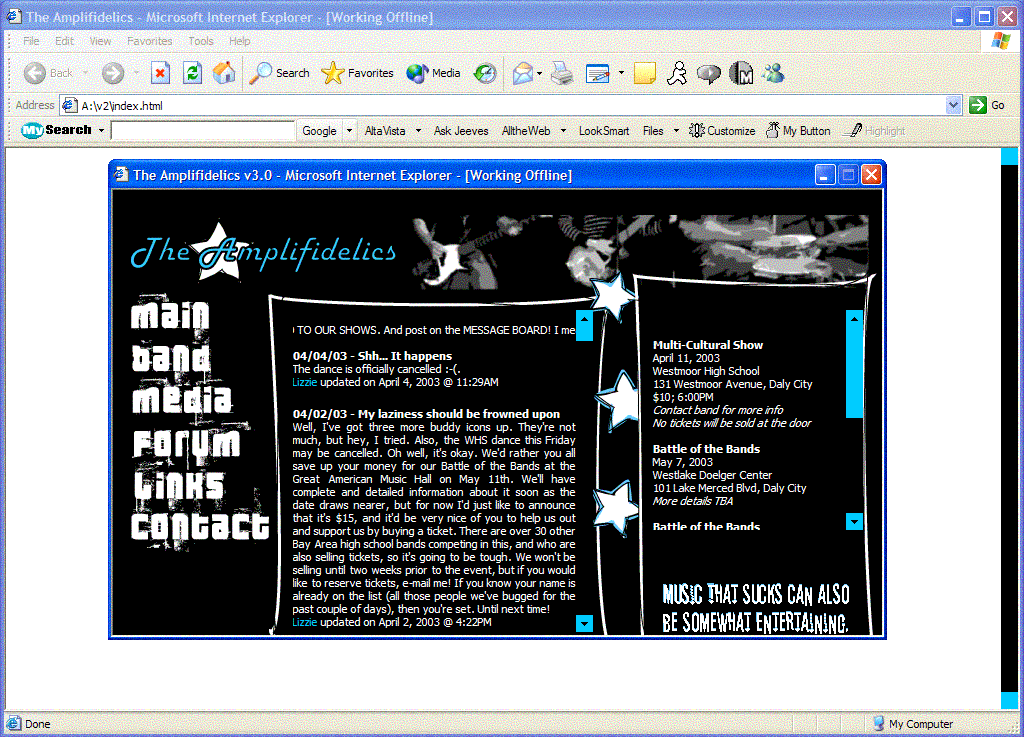This screenshot has height=737, width=1024.
Task: Click Lizzie link in April 2 update
Action: 304,622
